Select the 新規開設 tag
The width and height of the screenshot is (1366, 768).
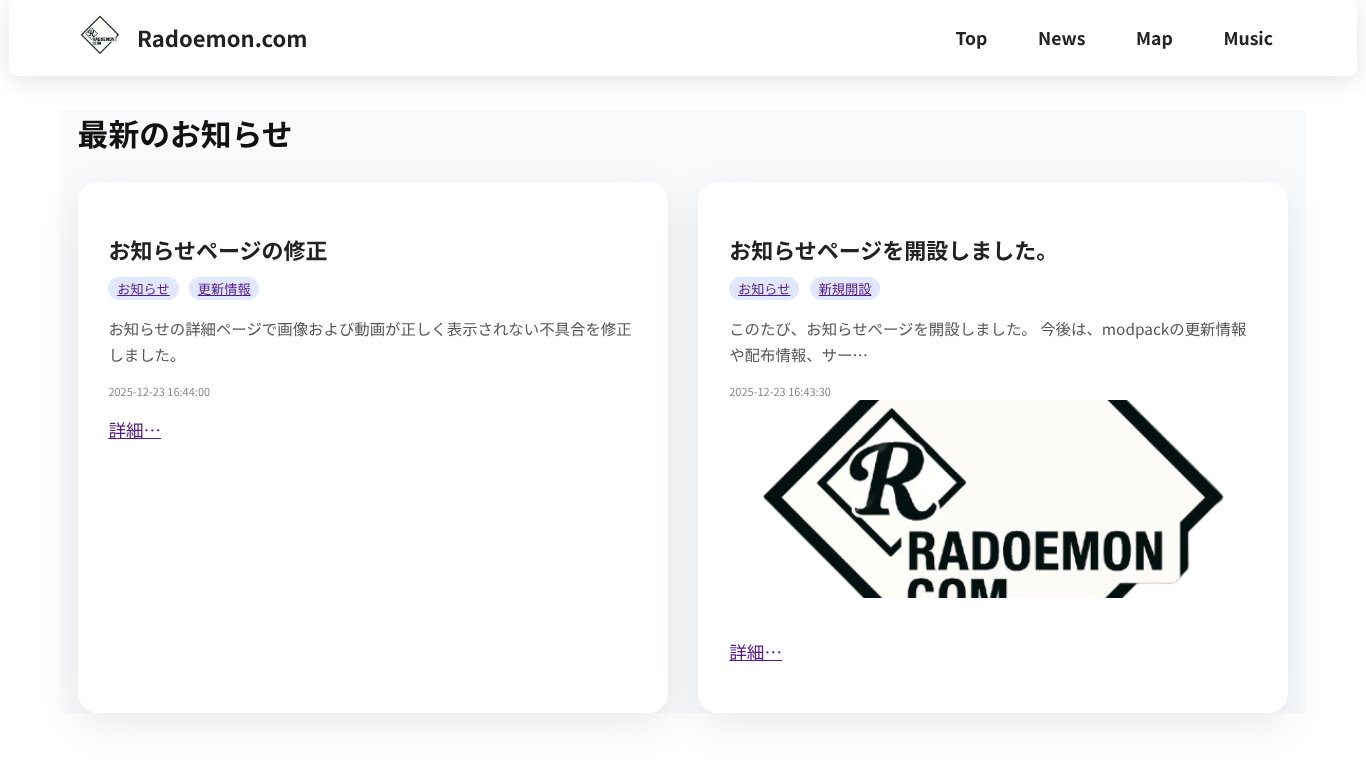[844, 288]
